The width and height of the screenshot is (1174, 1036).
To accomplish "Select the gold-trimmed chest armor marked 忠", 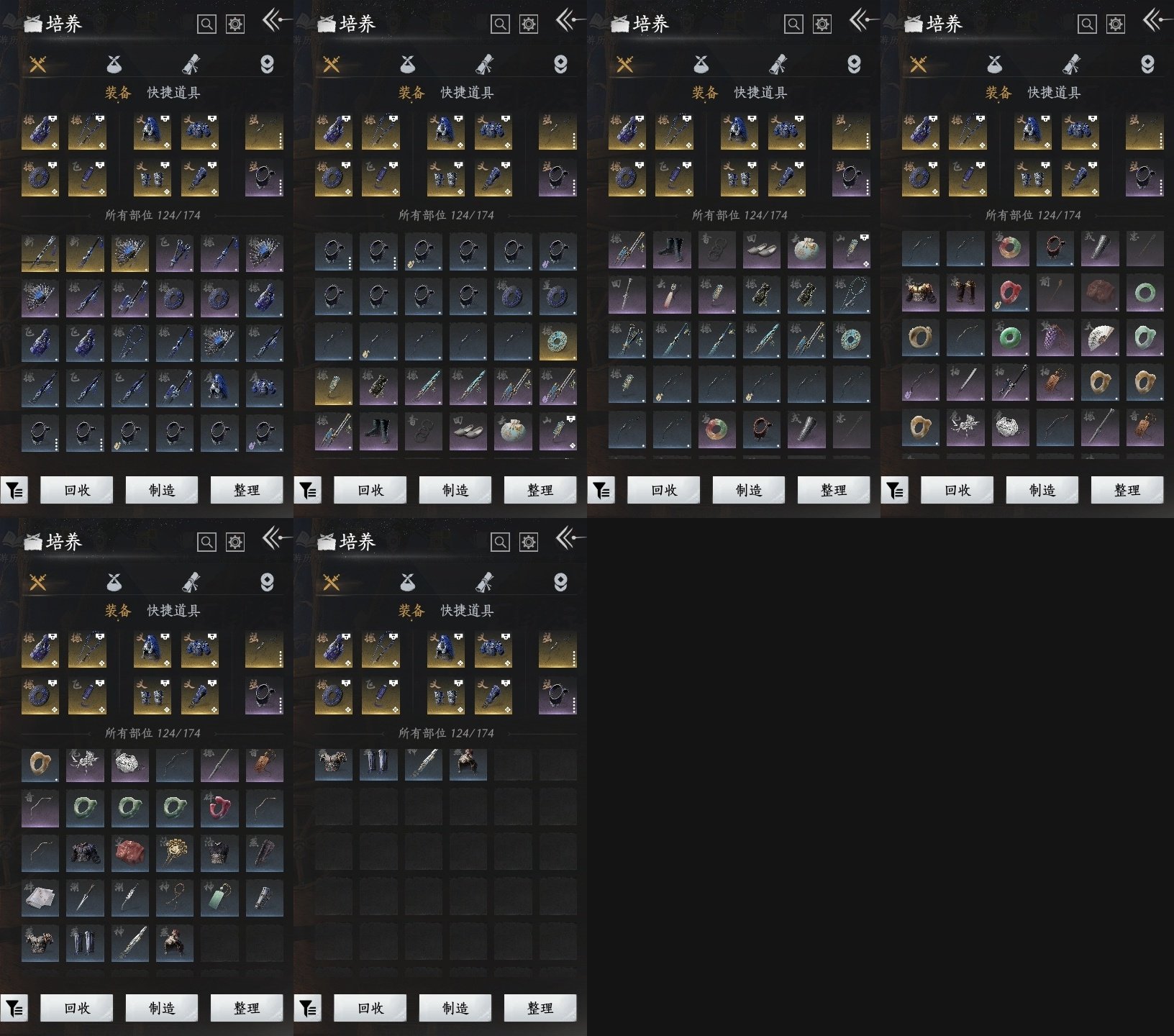I will click(920, 293).
